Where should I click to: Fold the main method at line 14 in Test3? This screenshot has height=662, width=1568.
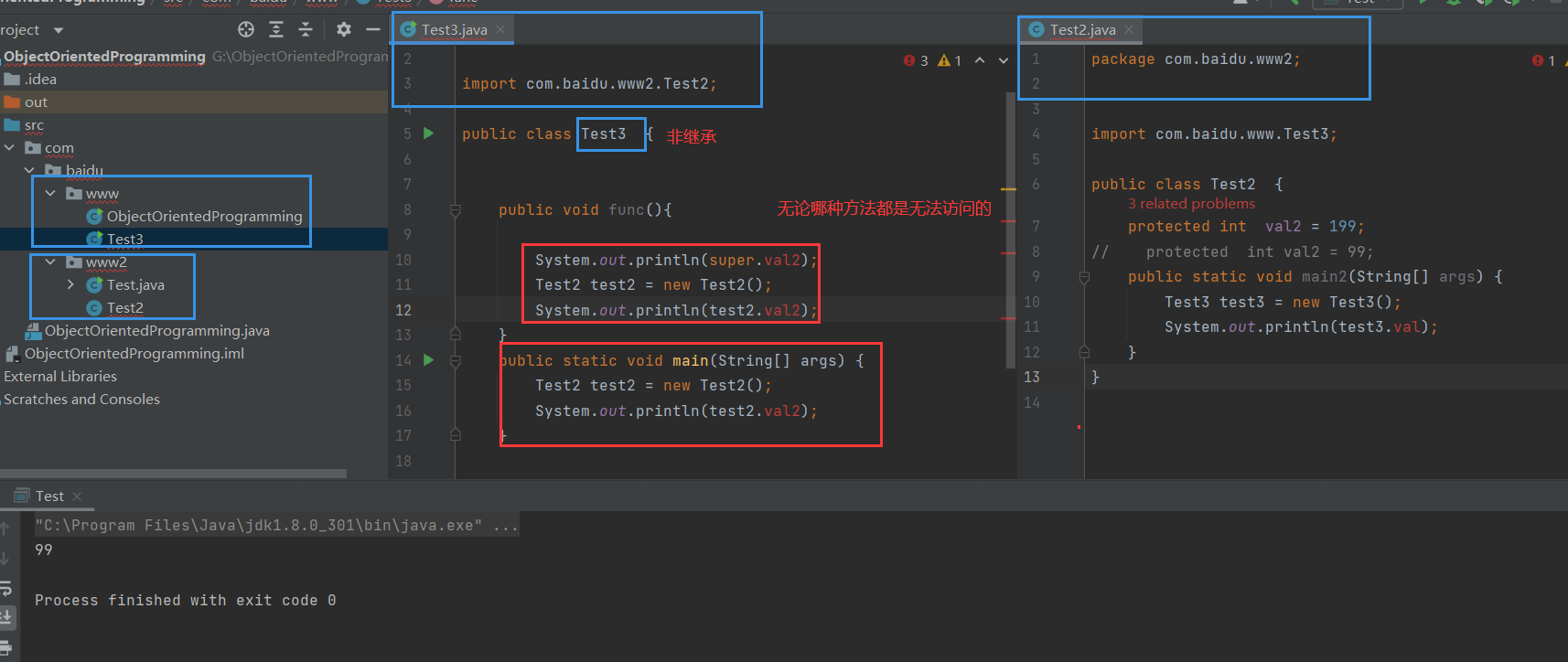coord(455,361)
